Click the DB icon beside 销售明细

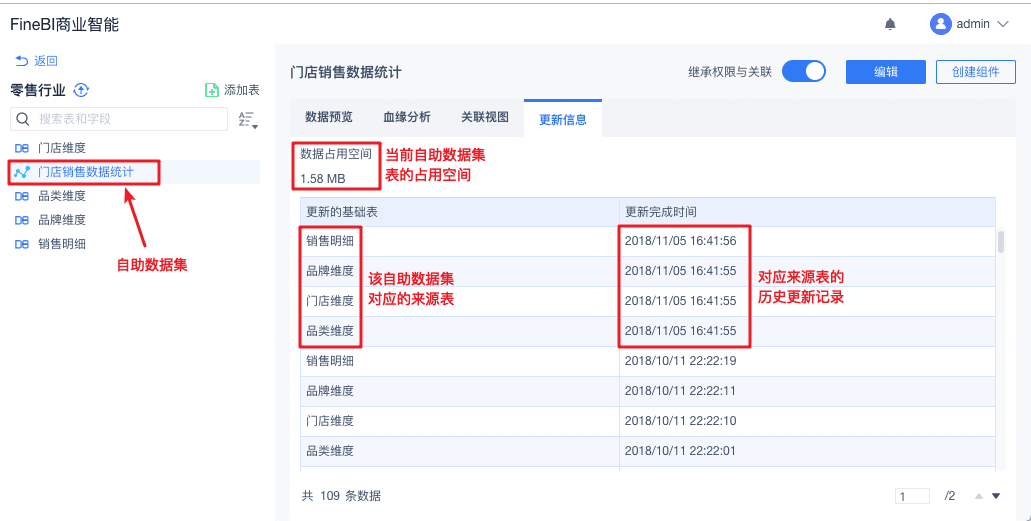22,244
